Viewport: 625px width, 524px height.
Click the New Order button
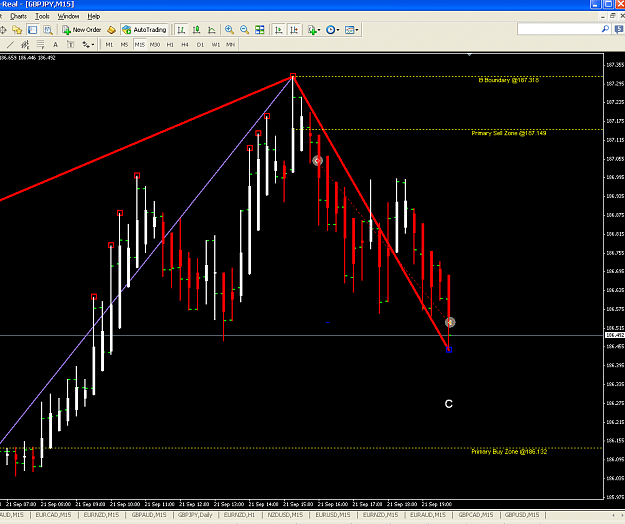click(x=82, y=30)
